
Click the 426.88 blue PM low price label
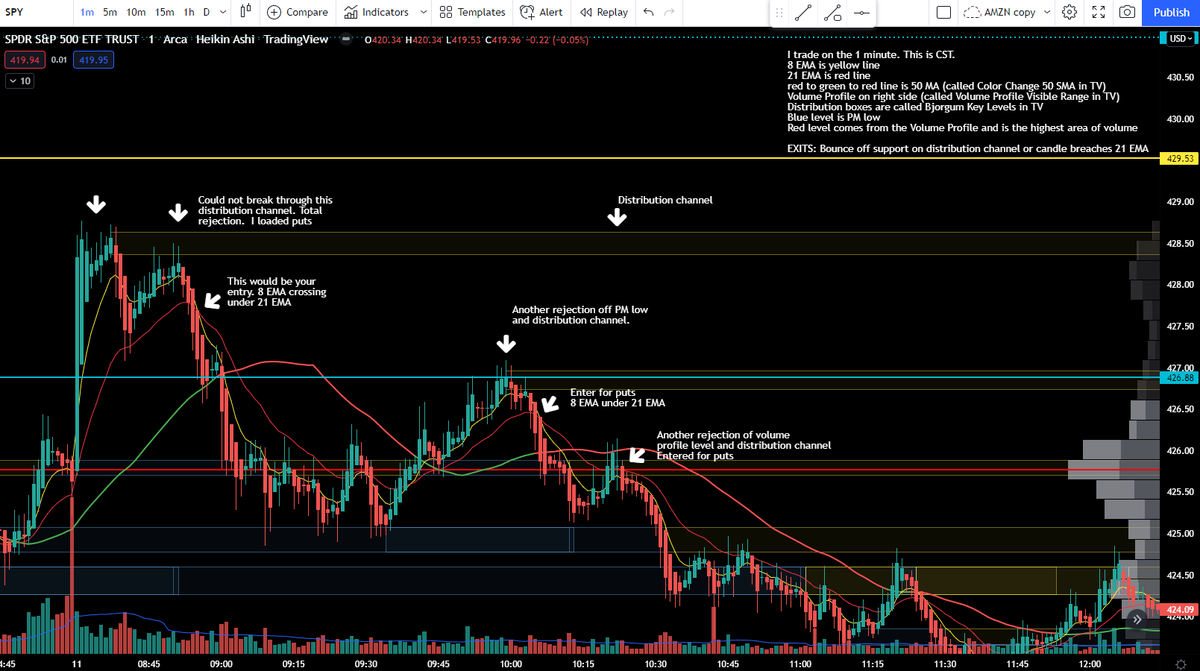[x=1178, y=377]
